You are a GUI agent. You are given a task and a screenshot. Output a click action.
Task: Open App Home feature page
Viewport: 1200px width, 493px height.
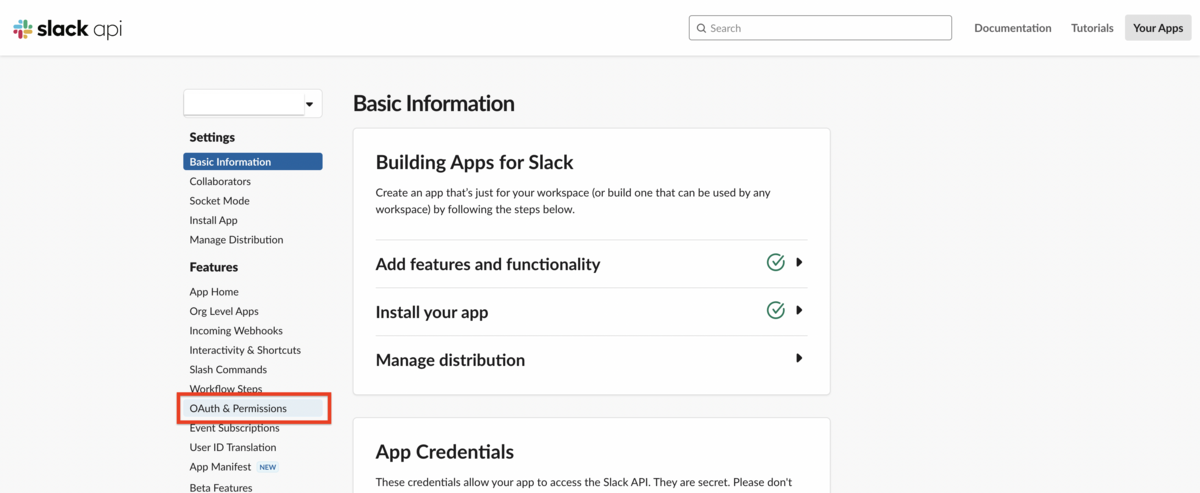214,292
